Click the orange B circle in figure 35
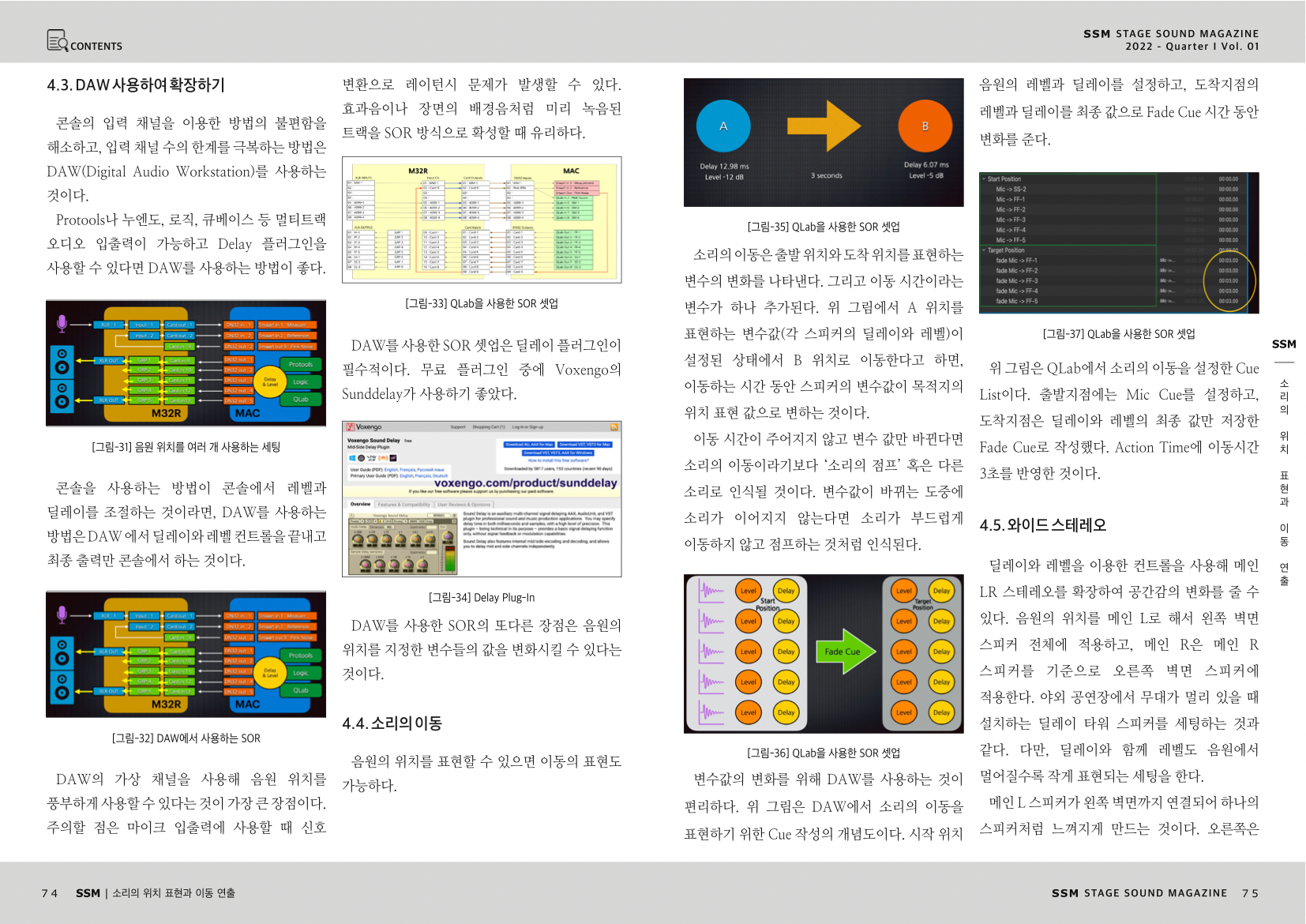Image resolution: width=1306 pixels, height=924 pixels. [x=925, y=126]
